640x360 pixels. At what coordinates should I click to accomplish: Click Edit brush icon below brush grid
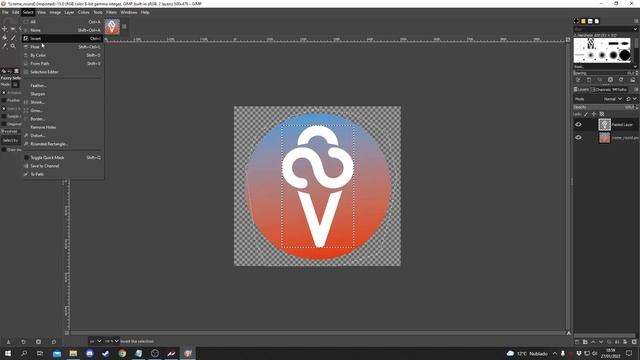[578, 80]
